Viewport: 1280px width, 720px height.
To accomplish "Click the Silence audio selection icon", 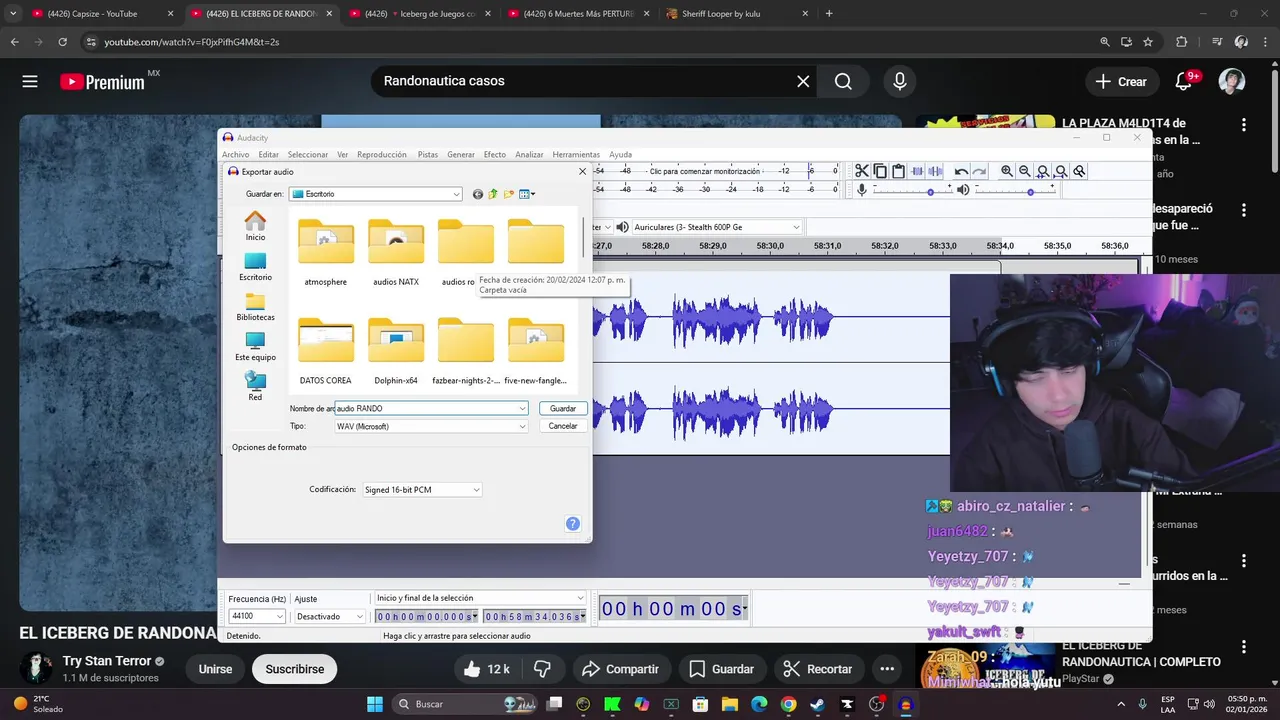I will [x=936, y=171].
